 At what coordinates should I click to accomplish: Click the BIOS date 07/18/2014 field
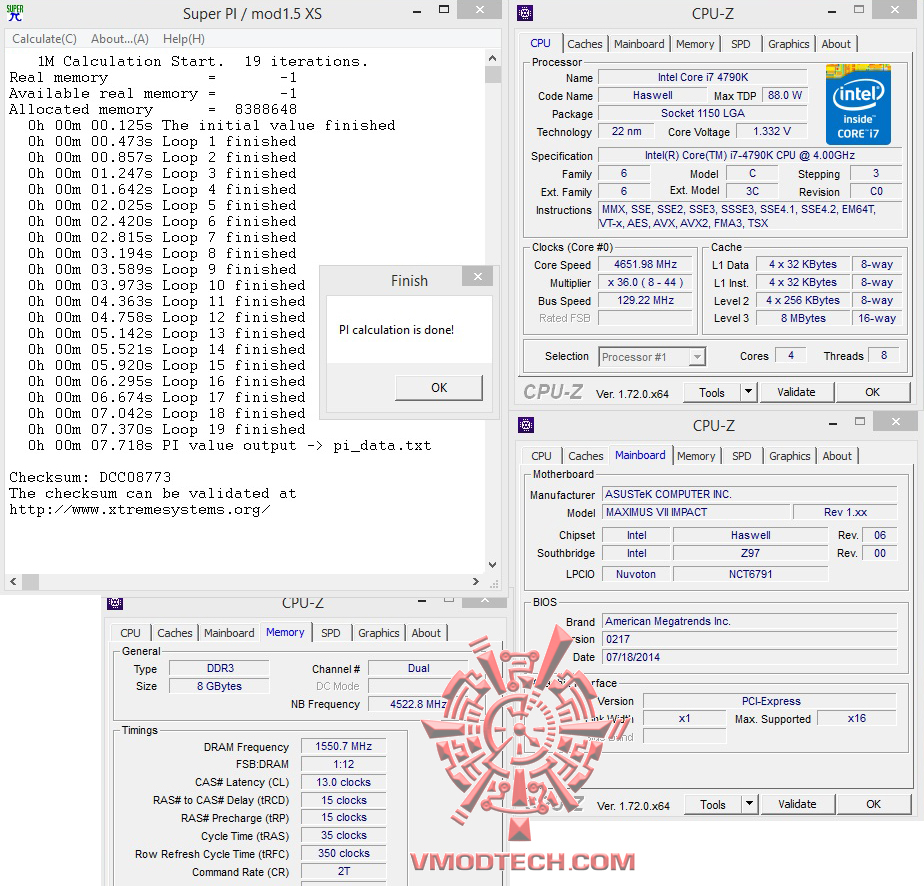(750, 657)
